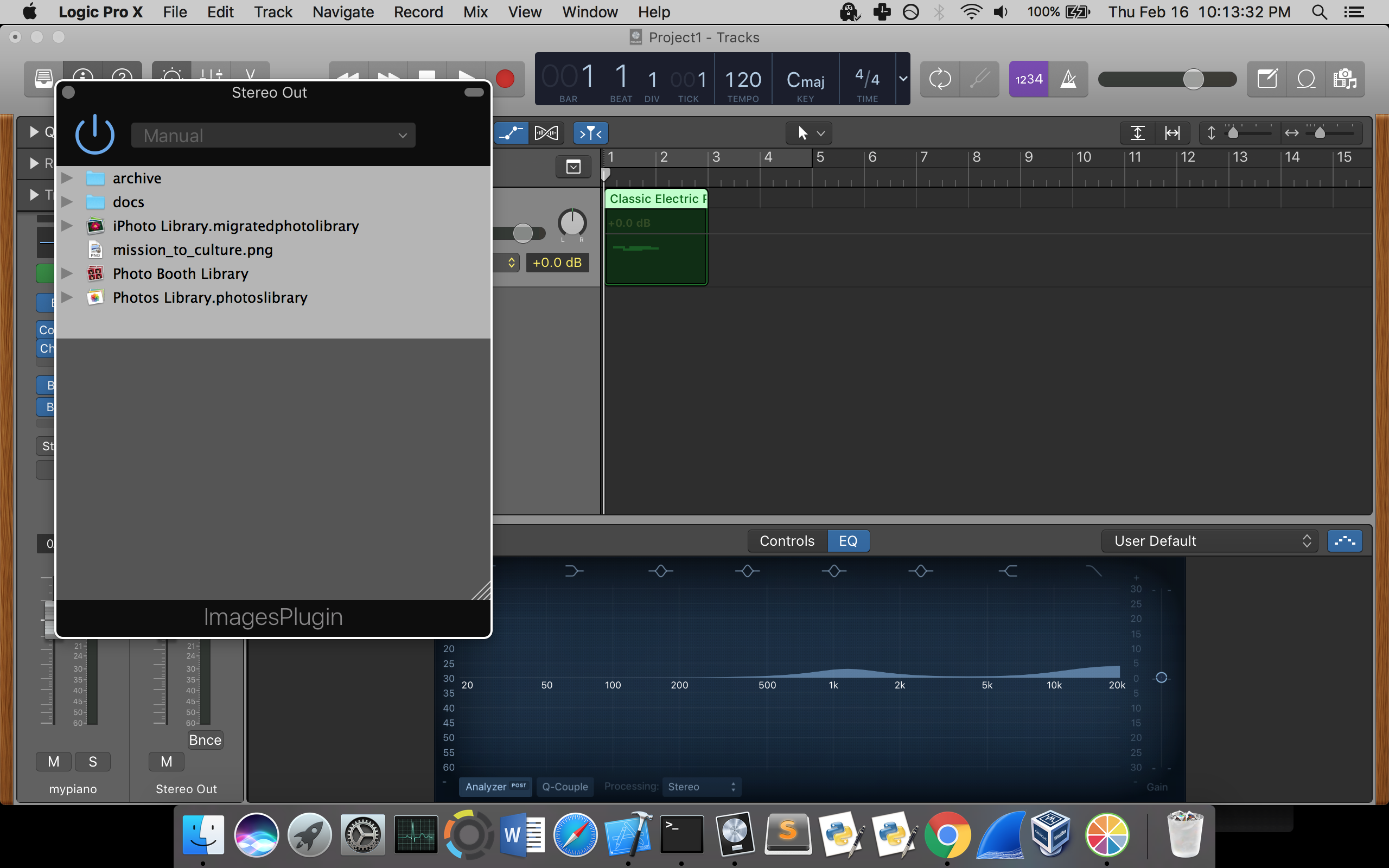Enable the 1234 count-in button
Image resolution: width=1389 pixels, height=868 pixels.
point(1029,79)
